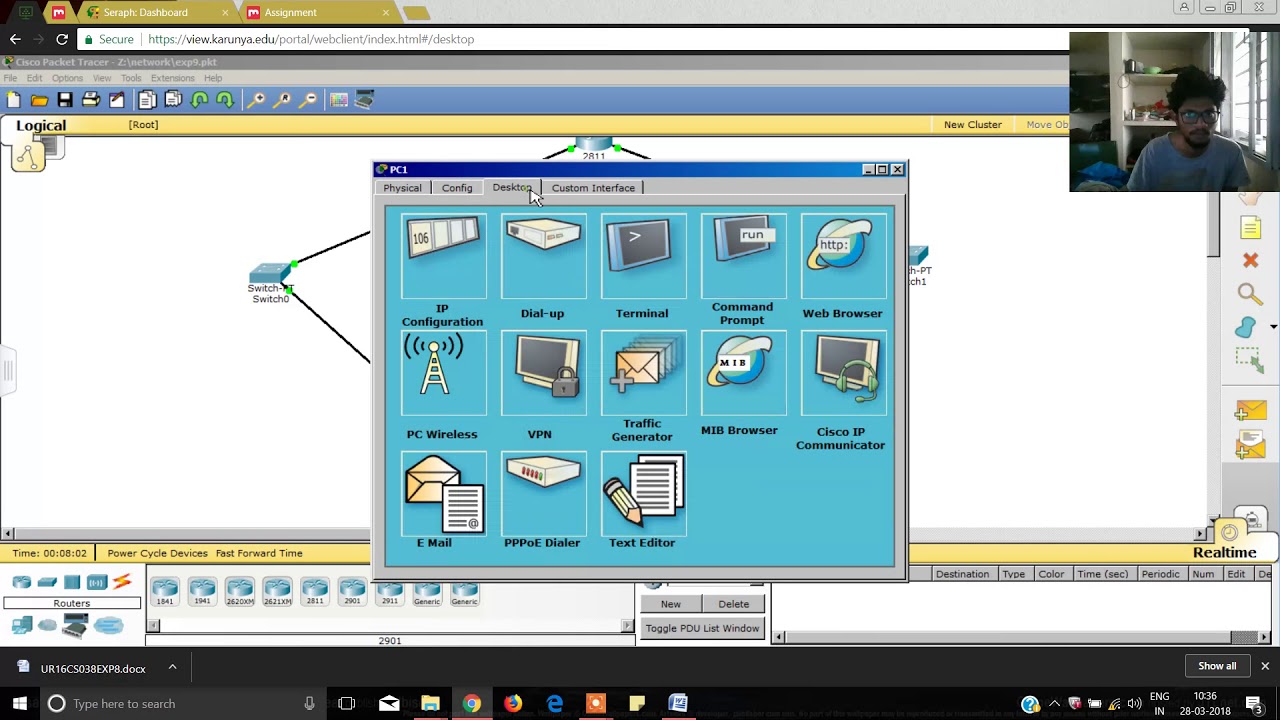The height and width of the screenshot is (720, 1280).
Task: Expand the download bar file chevron
Action: coord(172,667)
